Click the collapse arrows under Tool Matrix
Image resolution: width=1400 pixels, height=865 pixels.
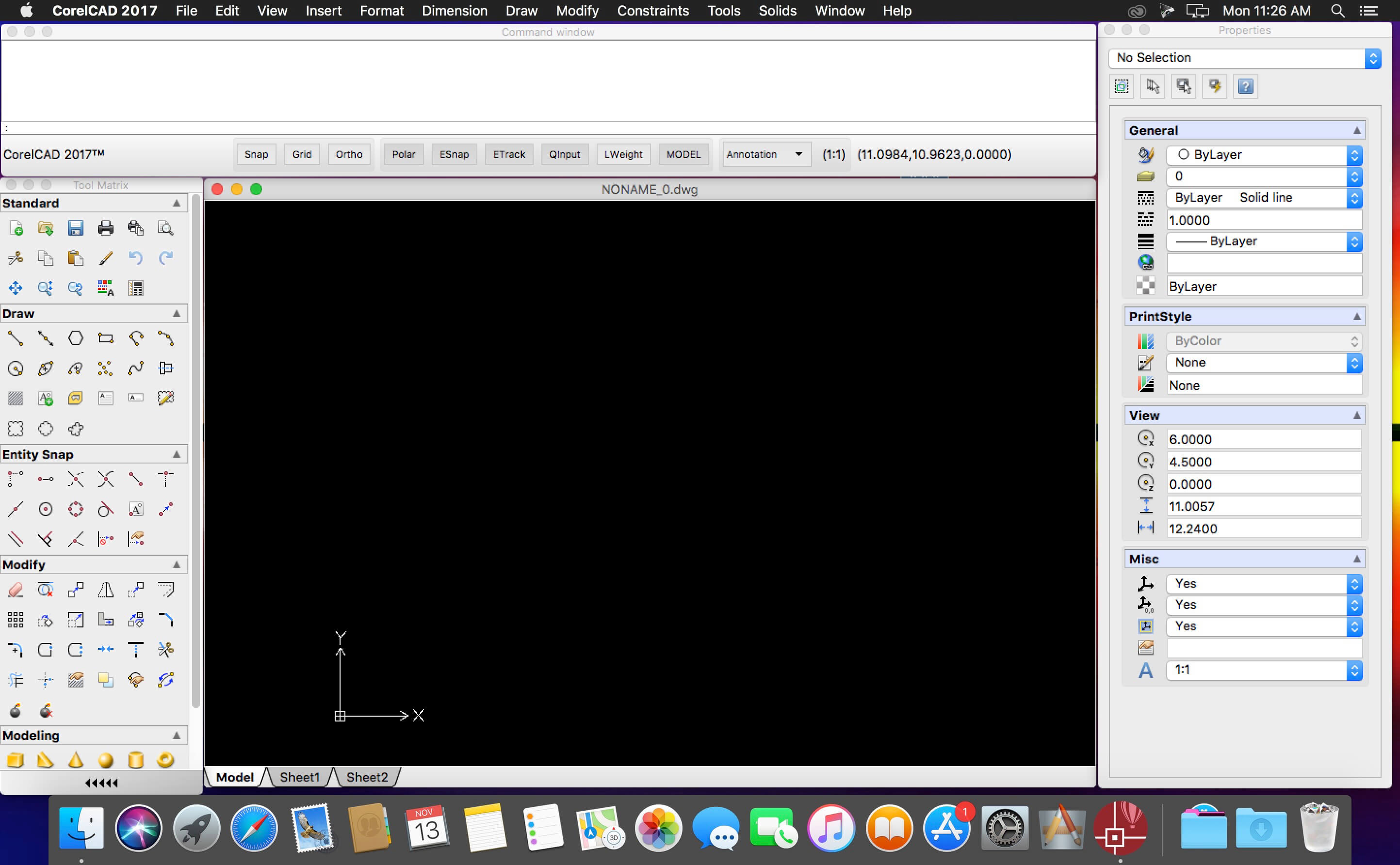(x=101, y=783)
